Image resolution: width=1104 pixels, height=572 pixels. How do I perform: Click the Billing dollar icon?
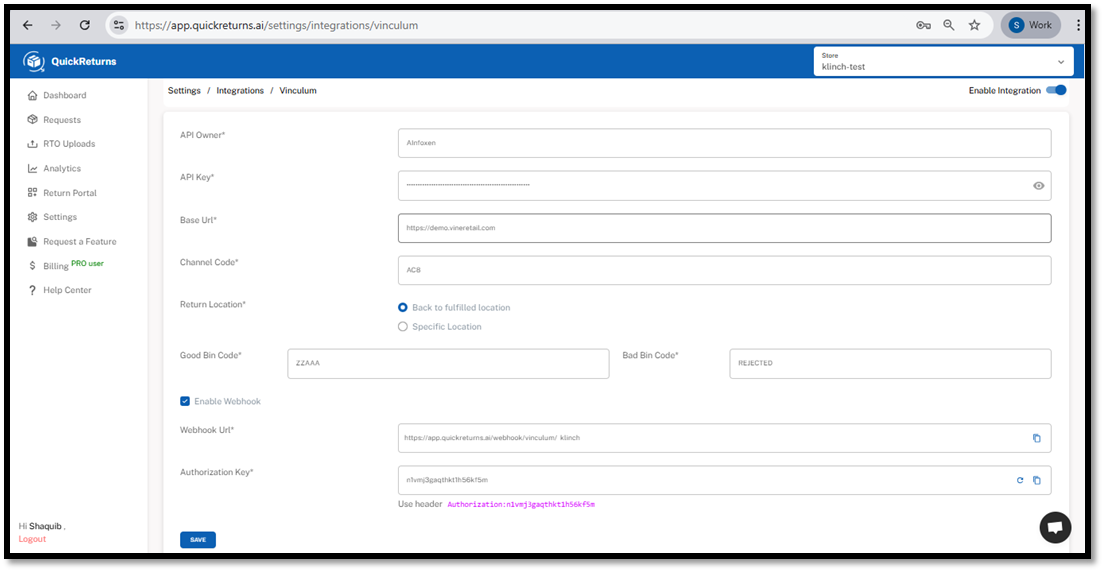[32, 266]
